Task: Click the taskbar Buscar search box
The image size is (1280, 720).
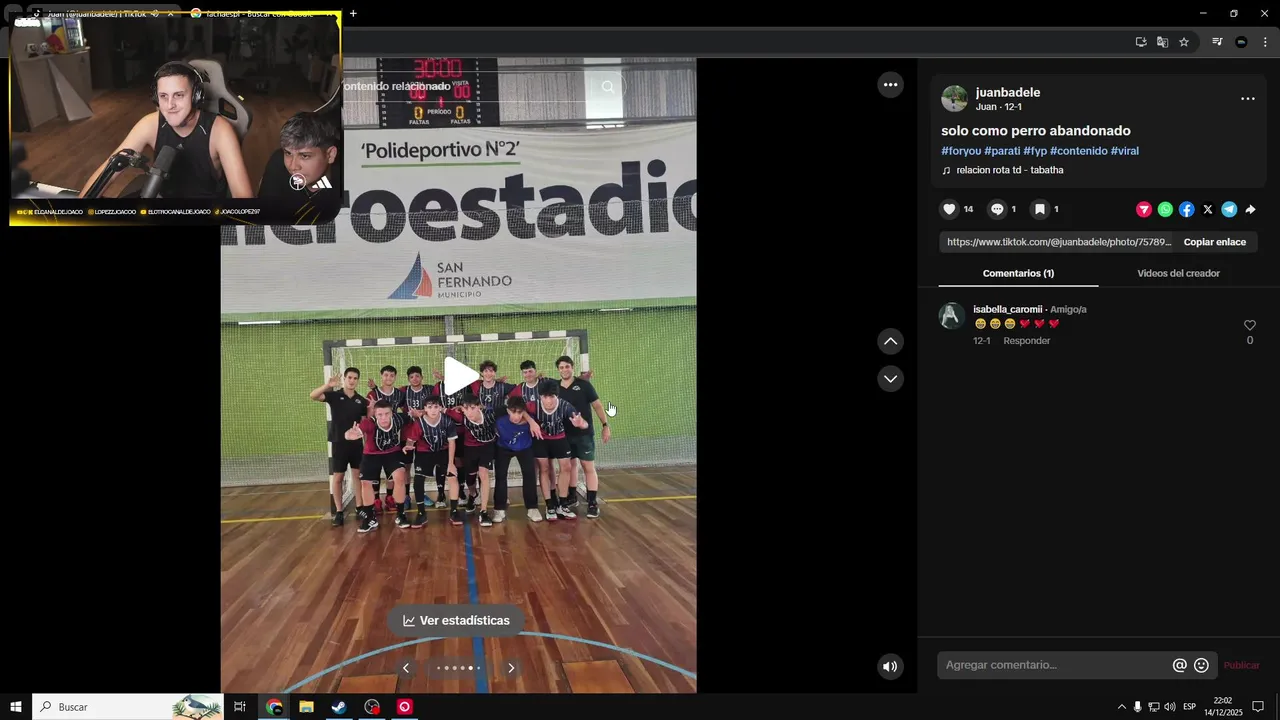Action: tap(128, 707)
